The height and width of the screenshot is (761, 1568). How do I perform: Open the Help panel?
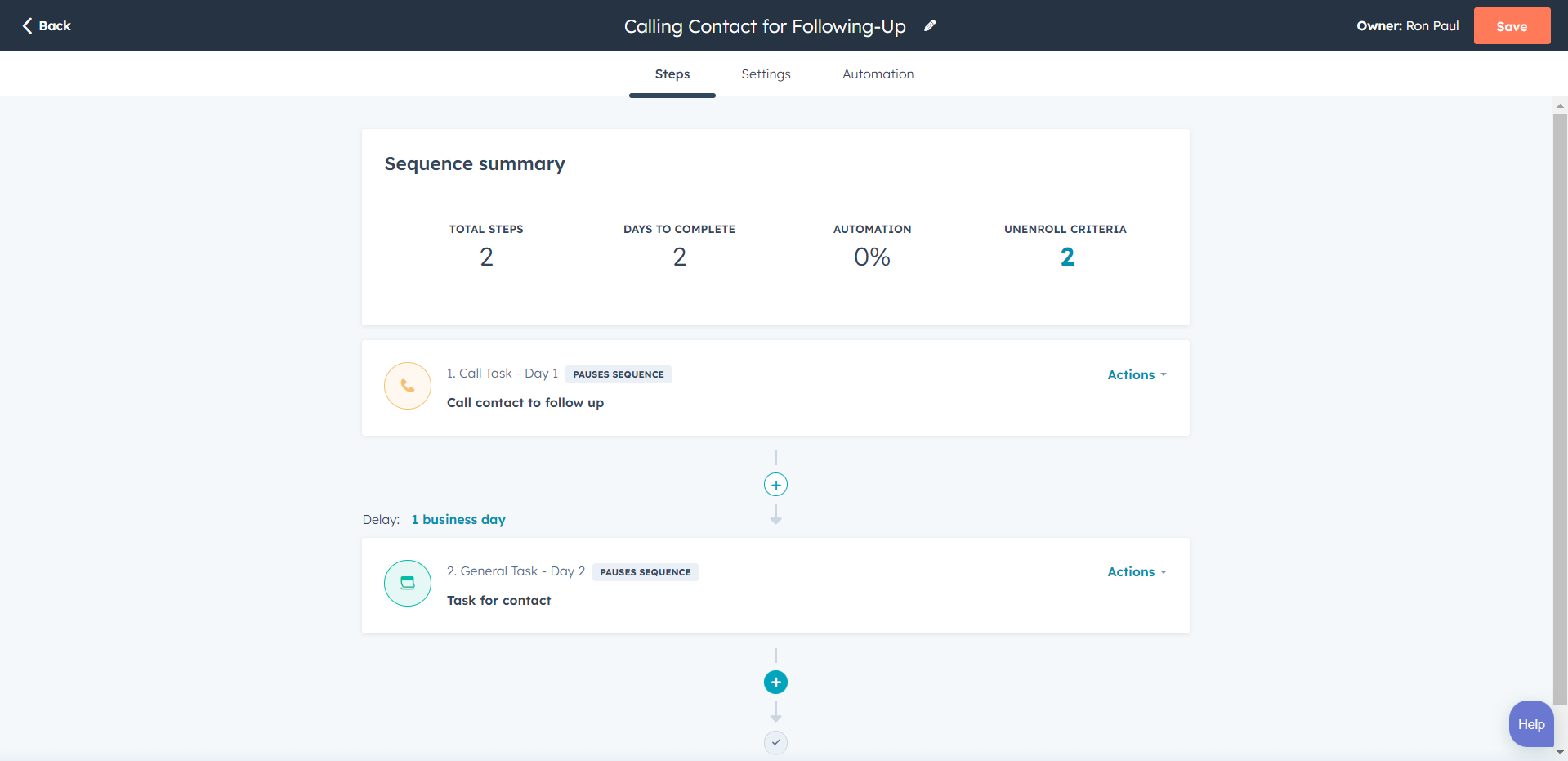click(1530, 723)
